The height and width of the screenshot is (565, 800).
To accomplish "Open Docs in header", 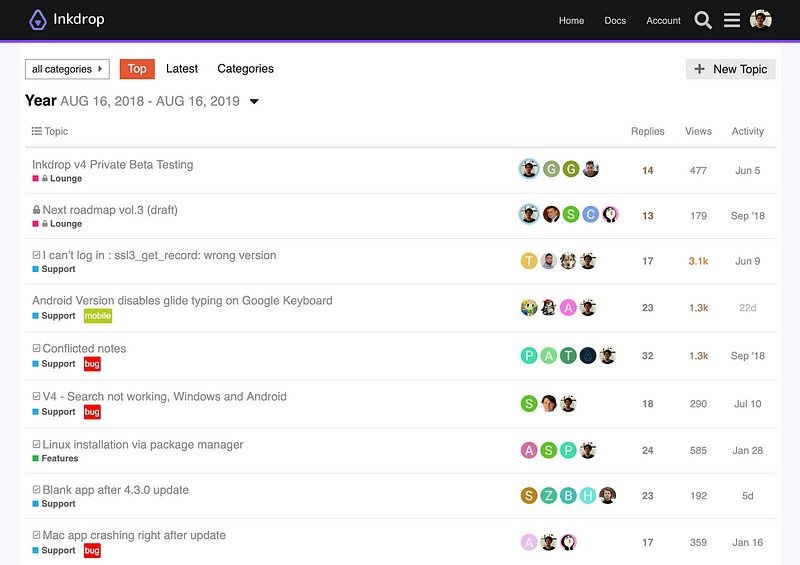I will 615,20.
